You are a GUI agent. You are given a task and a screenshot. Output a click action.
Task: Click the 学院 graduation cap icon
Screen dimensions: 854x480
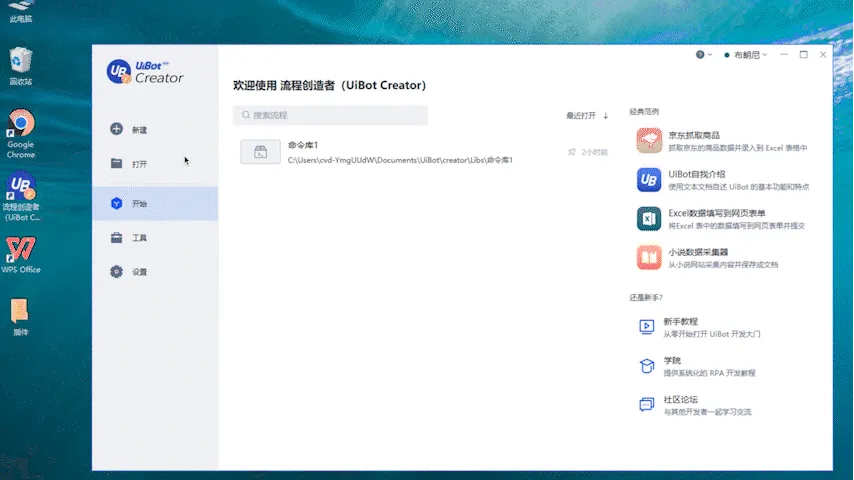[646, 366]
